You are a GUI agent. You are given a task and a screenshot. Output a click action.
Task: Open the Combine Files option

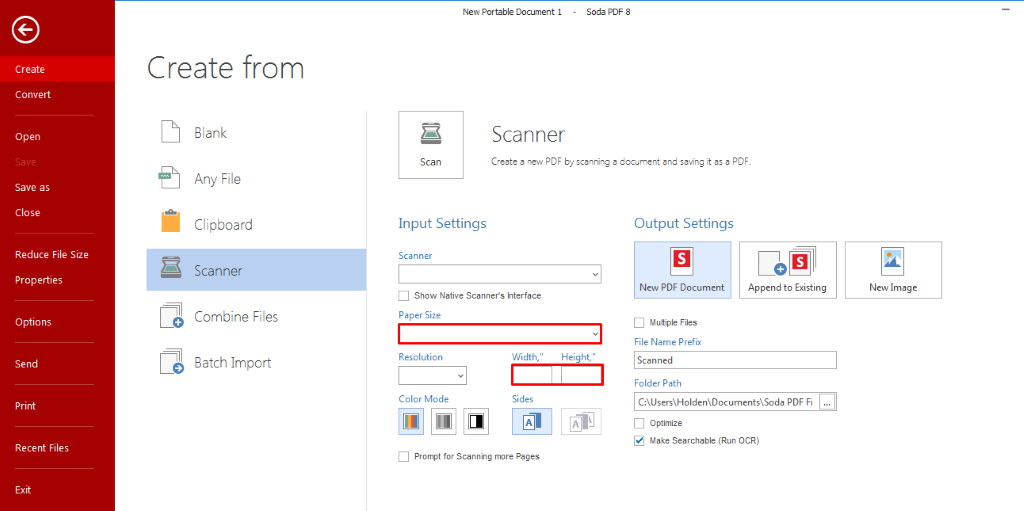(256, 316)
